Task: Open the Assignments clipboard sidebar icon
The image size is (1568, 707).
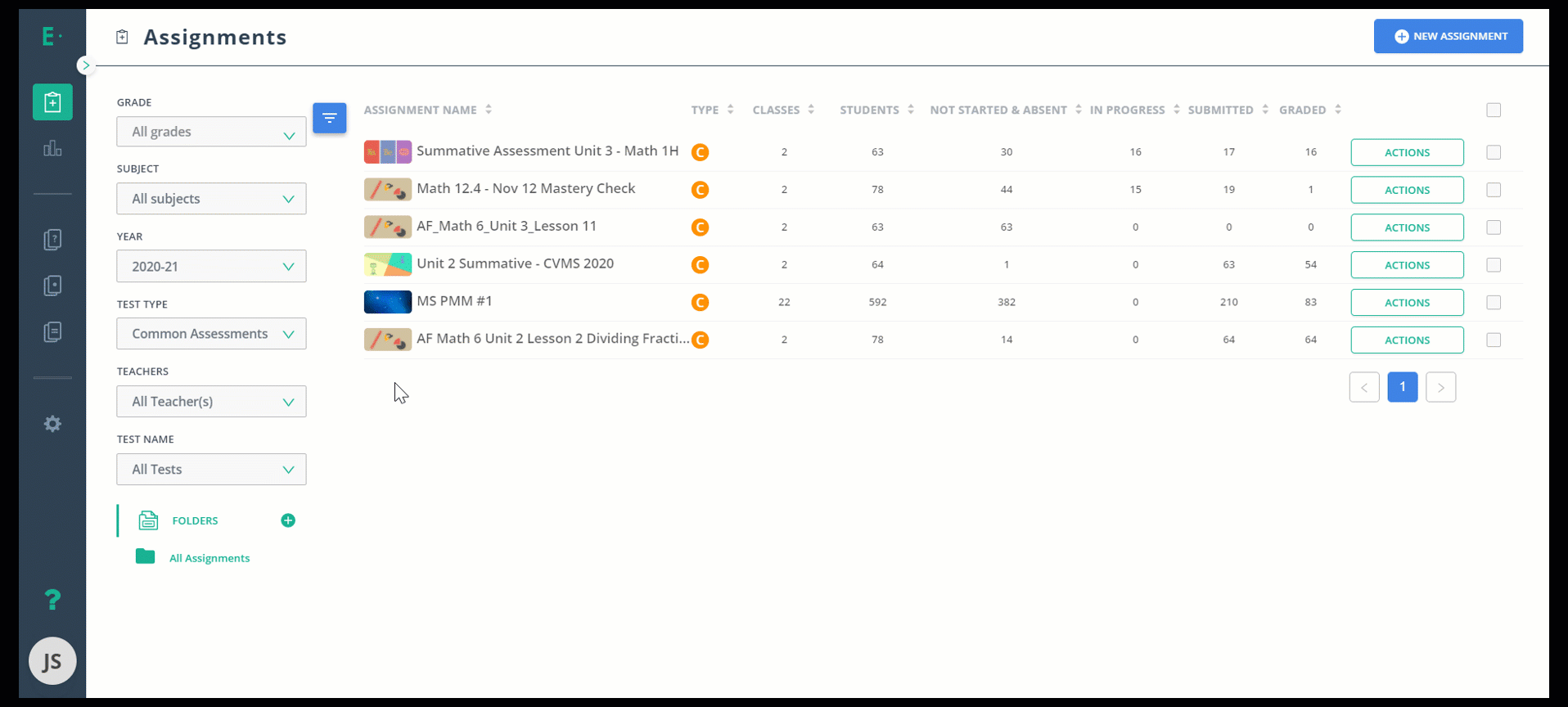Action: (x=52, y=102)
